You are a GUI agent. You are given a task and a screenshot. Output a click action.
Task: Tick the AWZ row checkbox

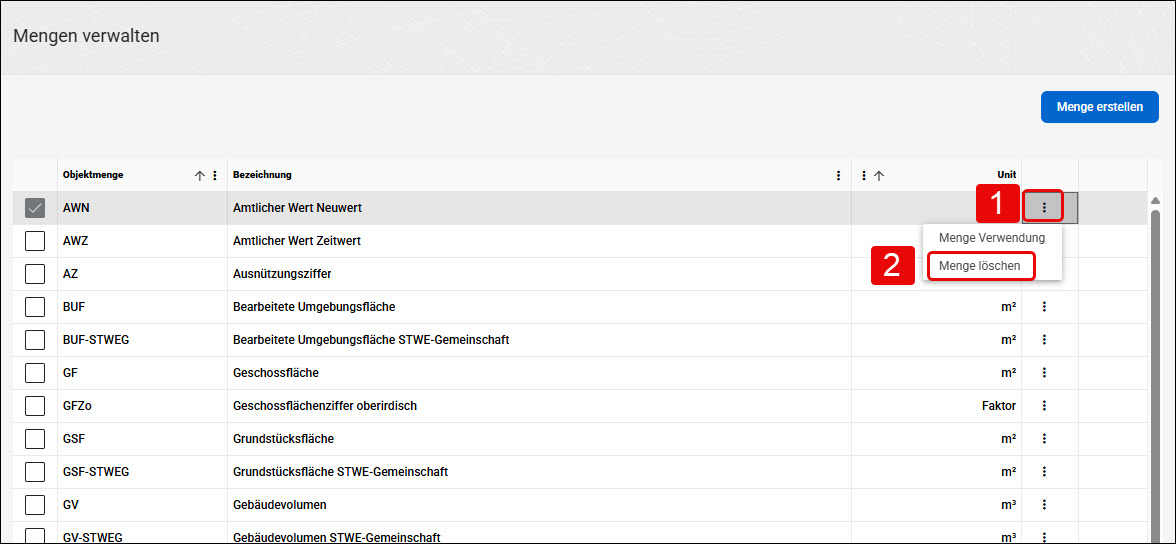point(35,241)
